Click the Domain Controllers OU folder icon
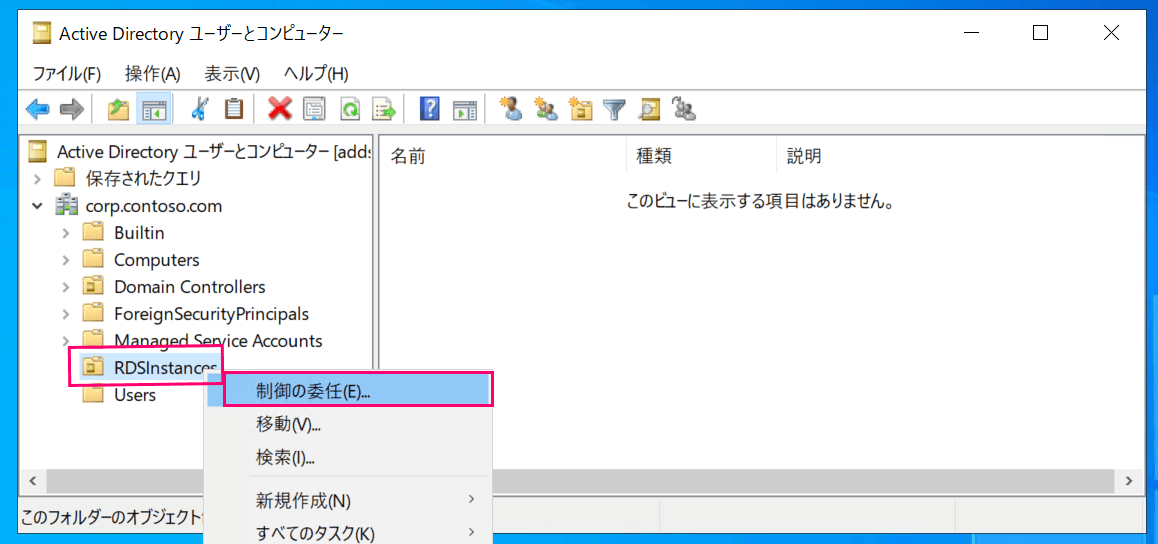The height and width of the screenshot is (544, 1158). (x=92, y=286)
